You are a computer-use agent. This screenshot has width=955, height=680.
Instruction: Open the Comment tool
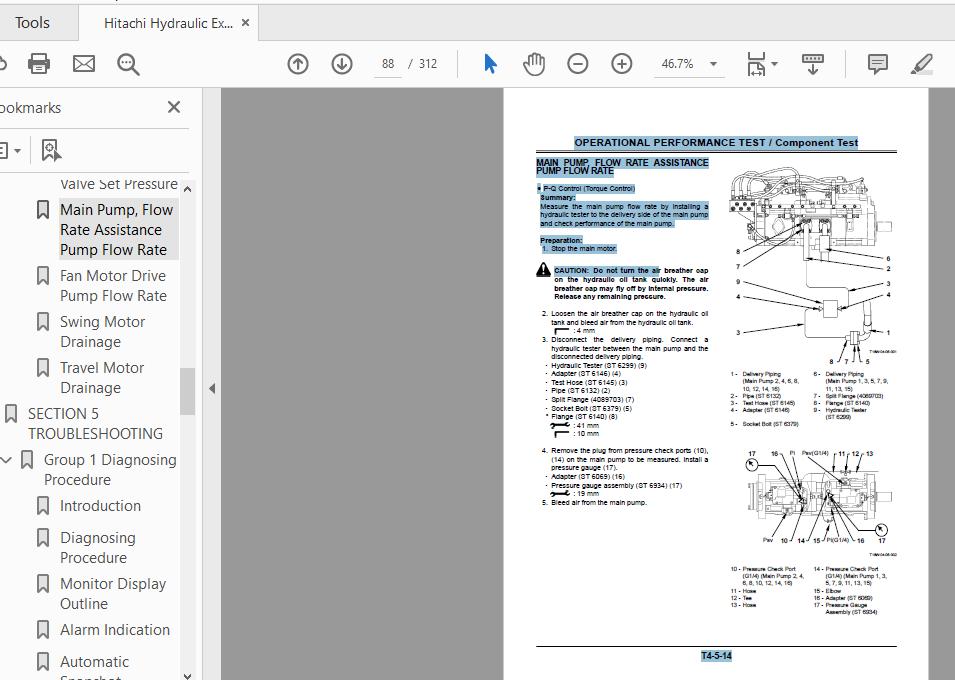(x=877, y=63)
